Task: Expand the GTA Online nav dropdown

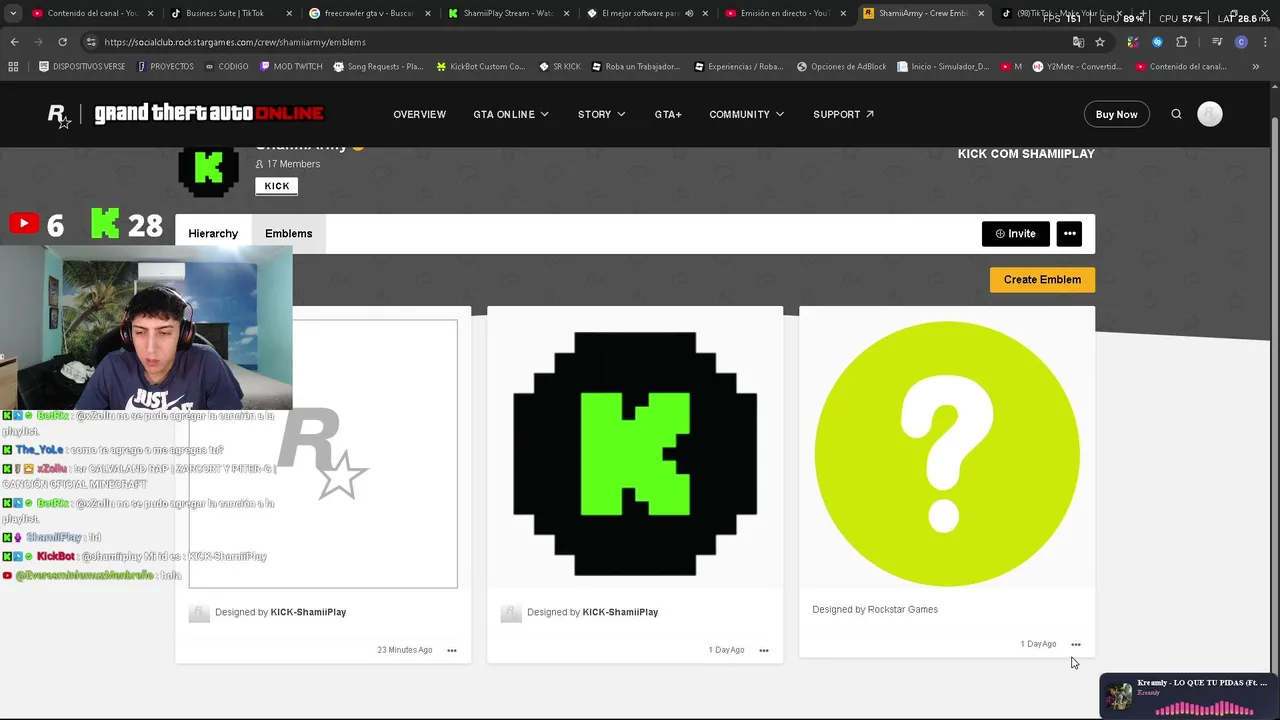Action: pos(511,114)
